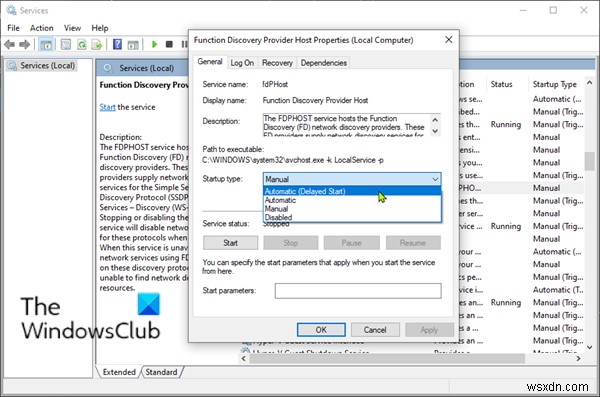Choose Automatic startup type option
Screen dimensions: 600x397
(352, 200)
